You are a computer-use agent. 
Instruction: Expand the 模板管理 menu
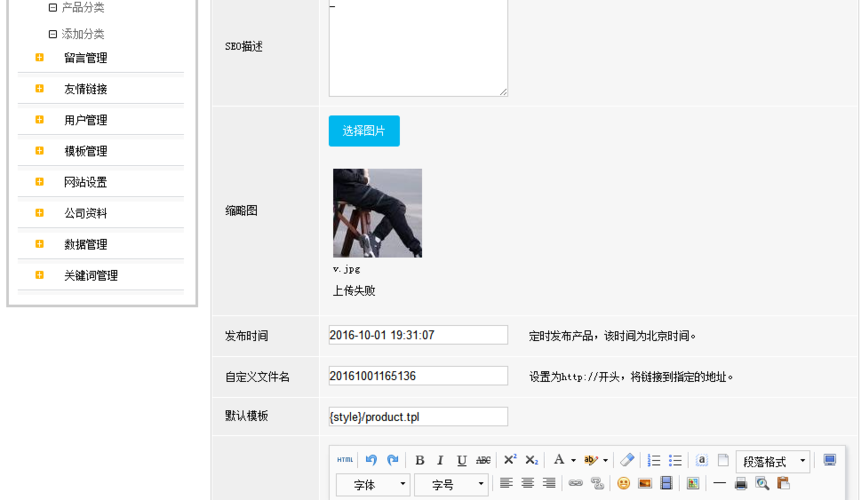(85, 151)
